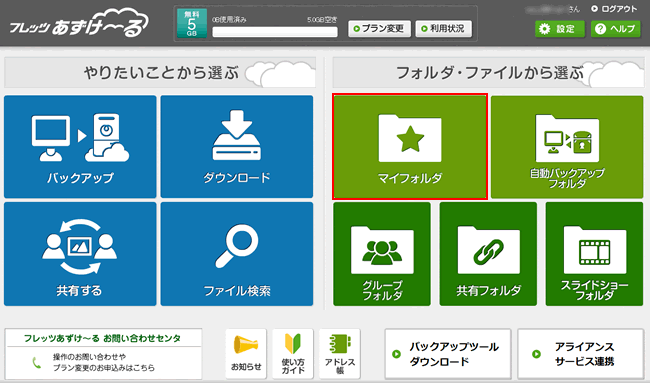This screenshot has height=383, width=650.
Task: Open the ダウンロード download tile
Action: tap(237, 147)
